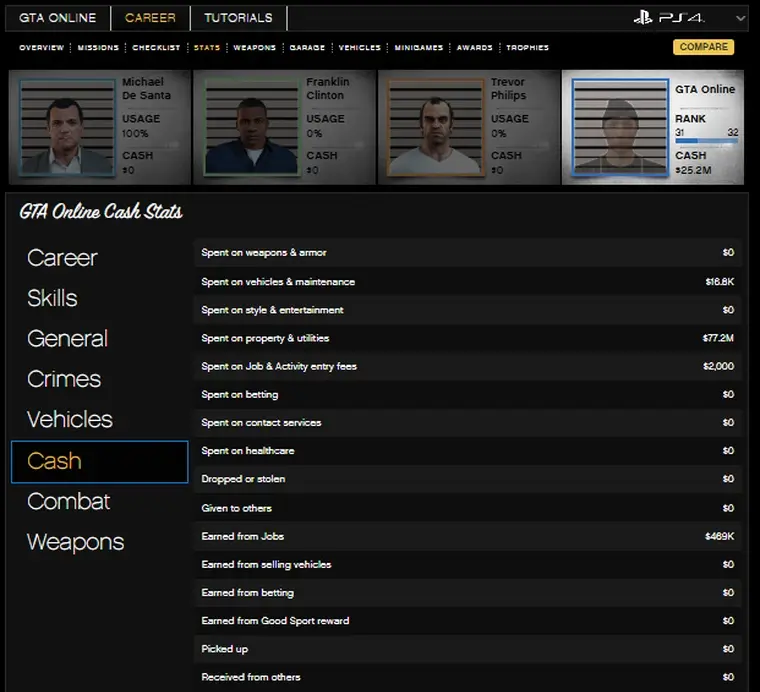
Task: Open the Career top tab
Action: click(x=150, y=18)
